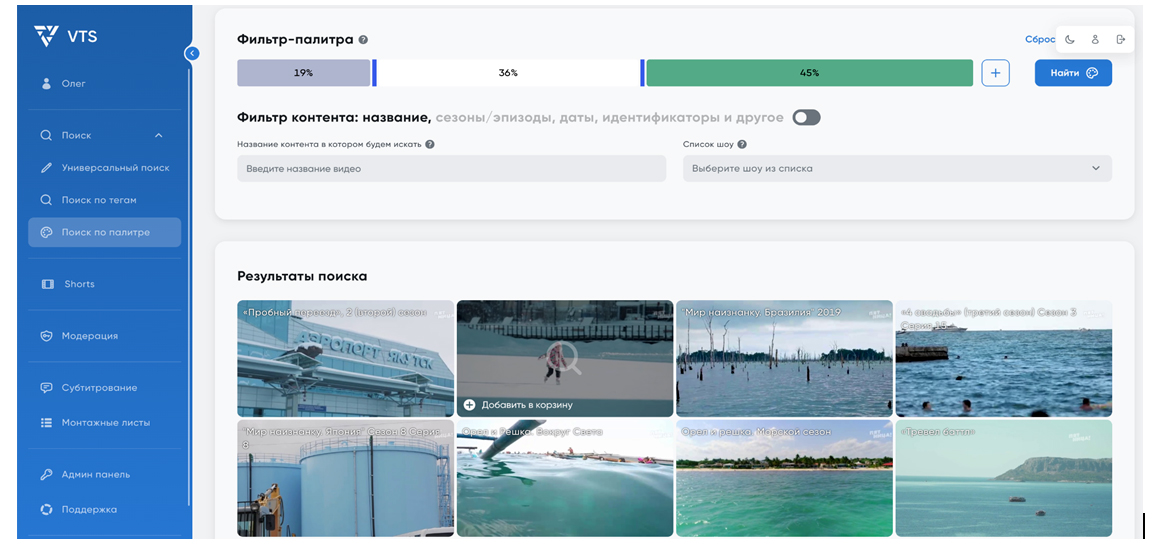This screenshot has width=1164, height=546.
Task: Collapse the sidebar with arrow button
Action: (x=192, y=53)
